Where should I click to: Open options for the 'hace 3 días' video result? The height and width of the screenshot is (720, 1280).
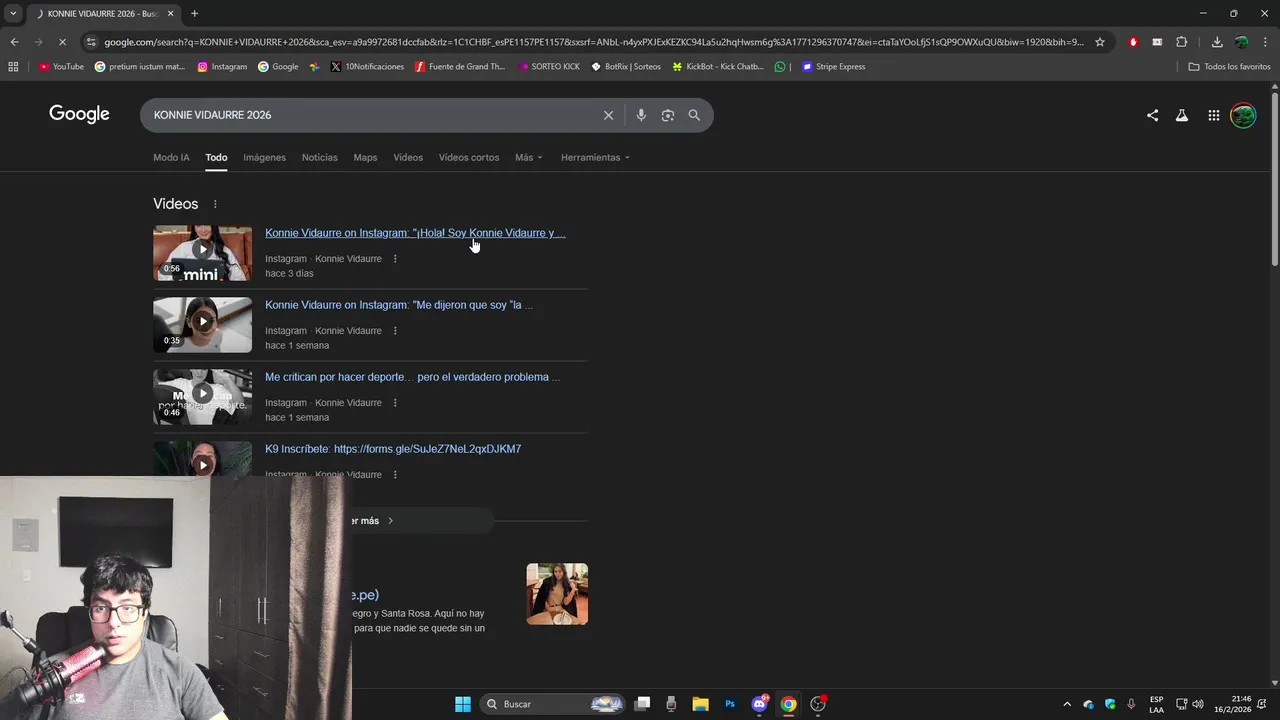395,259
